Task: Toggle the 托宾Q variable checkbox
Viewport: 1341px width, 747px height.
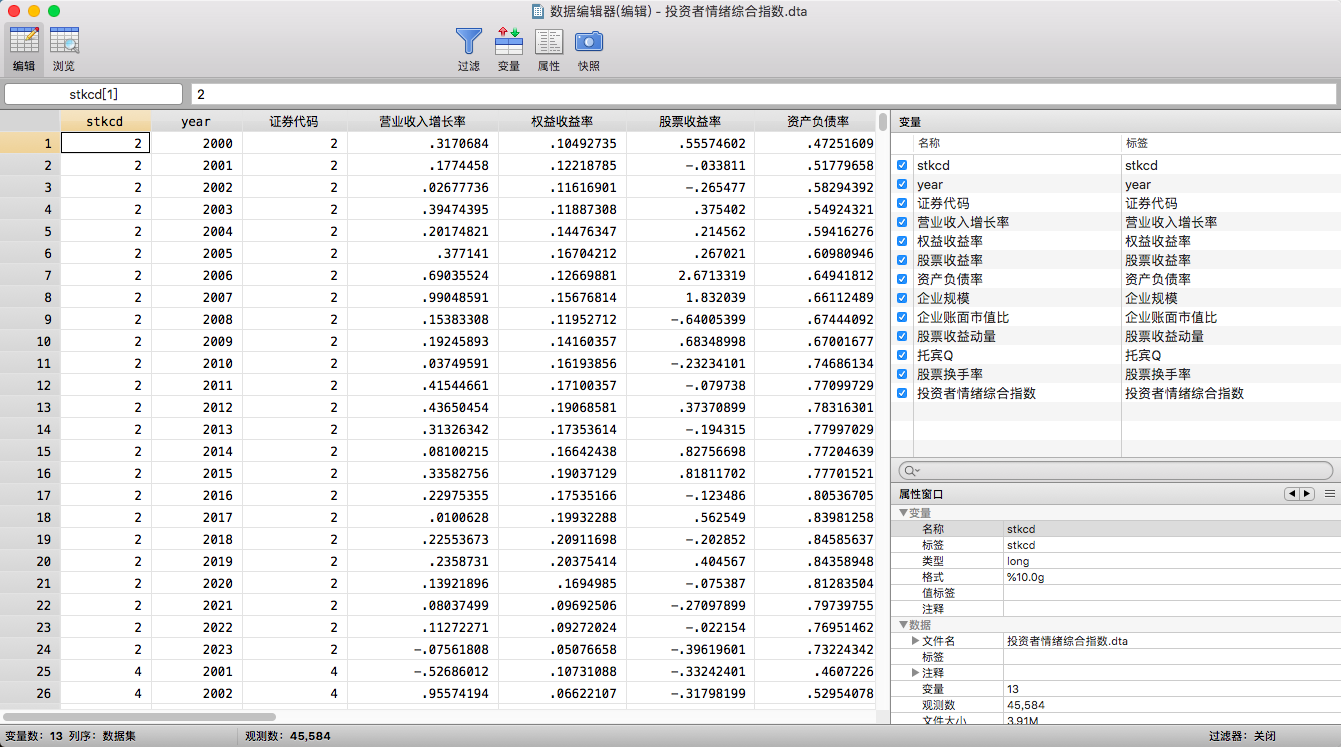Action: tap(903, 356)
